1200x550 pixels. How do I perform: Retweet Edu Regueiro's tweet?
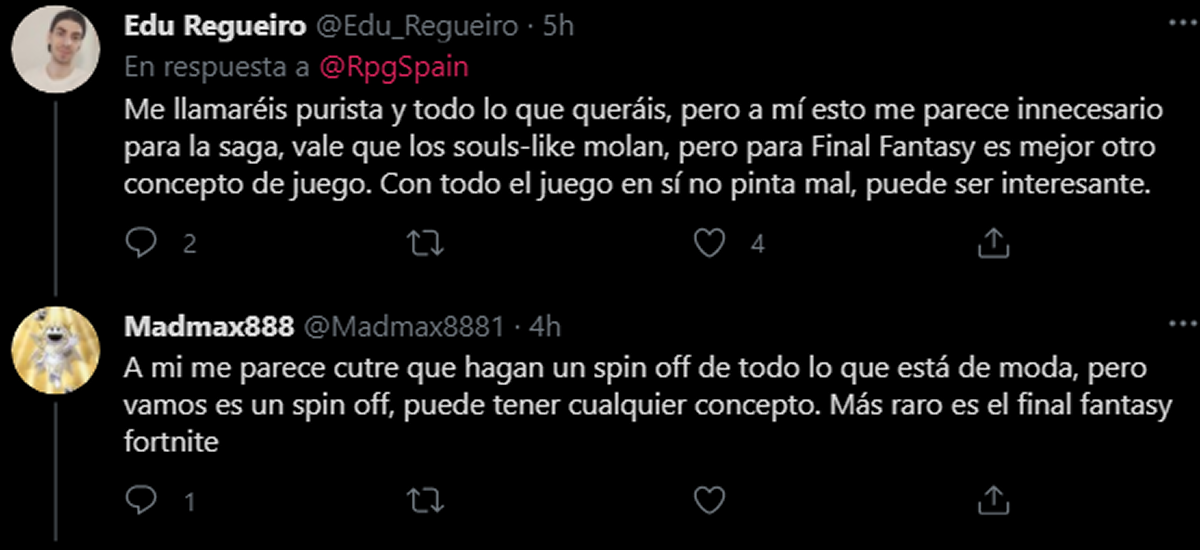click(428, 243)
